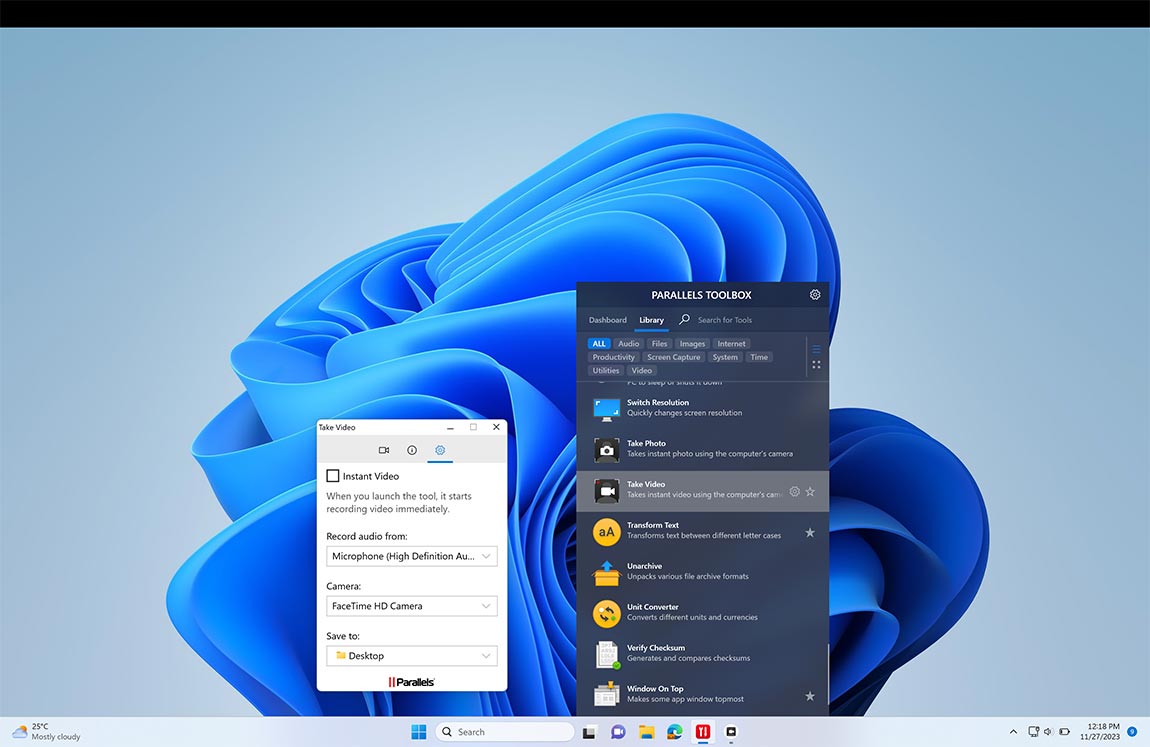Open the info tab in Take Video
The image size is (1150, 747).
pyautogui.click(x=411, y=451)
